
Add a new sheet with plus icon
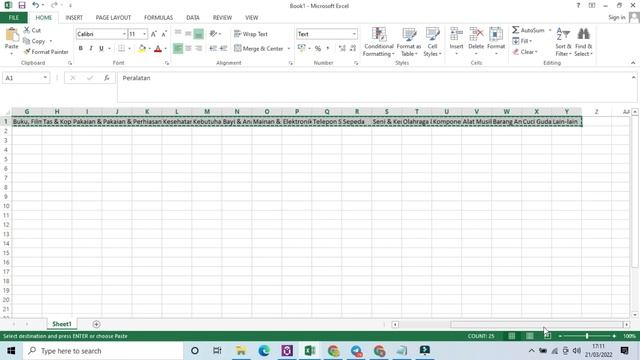coord(96,324)
